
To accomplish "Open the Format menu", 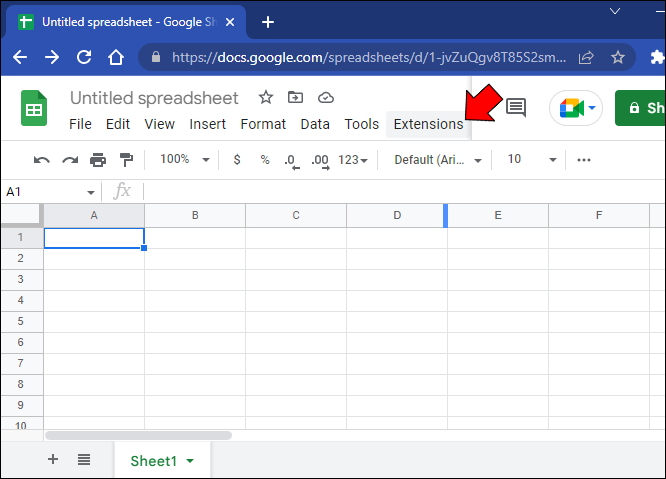I will [x=263, y=124].
